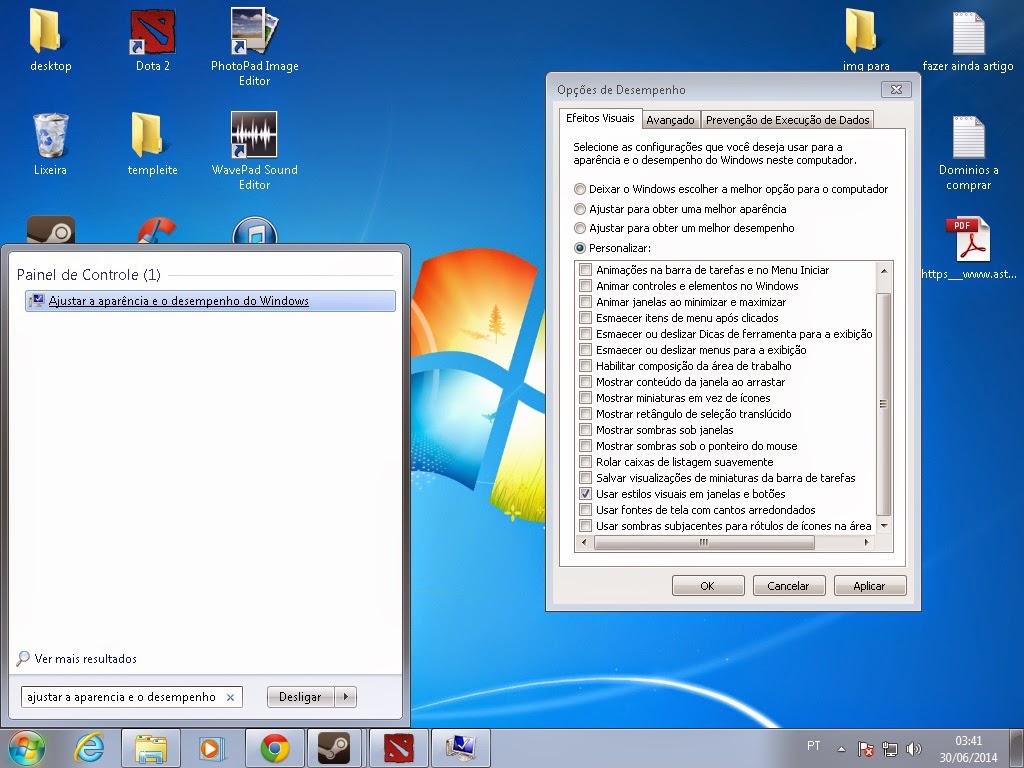Select the PhotoPad Image Editor shortcut
This screenshot has width=1024, height=768.
pyautogui.click(x=254, y=31)
